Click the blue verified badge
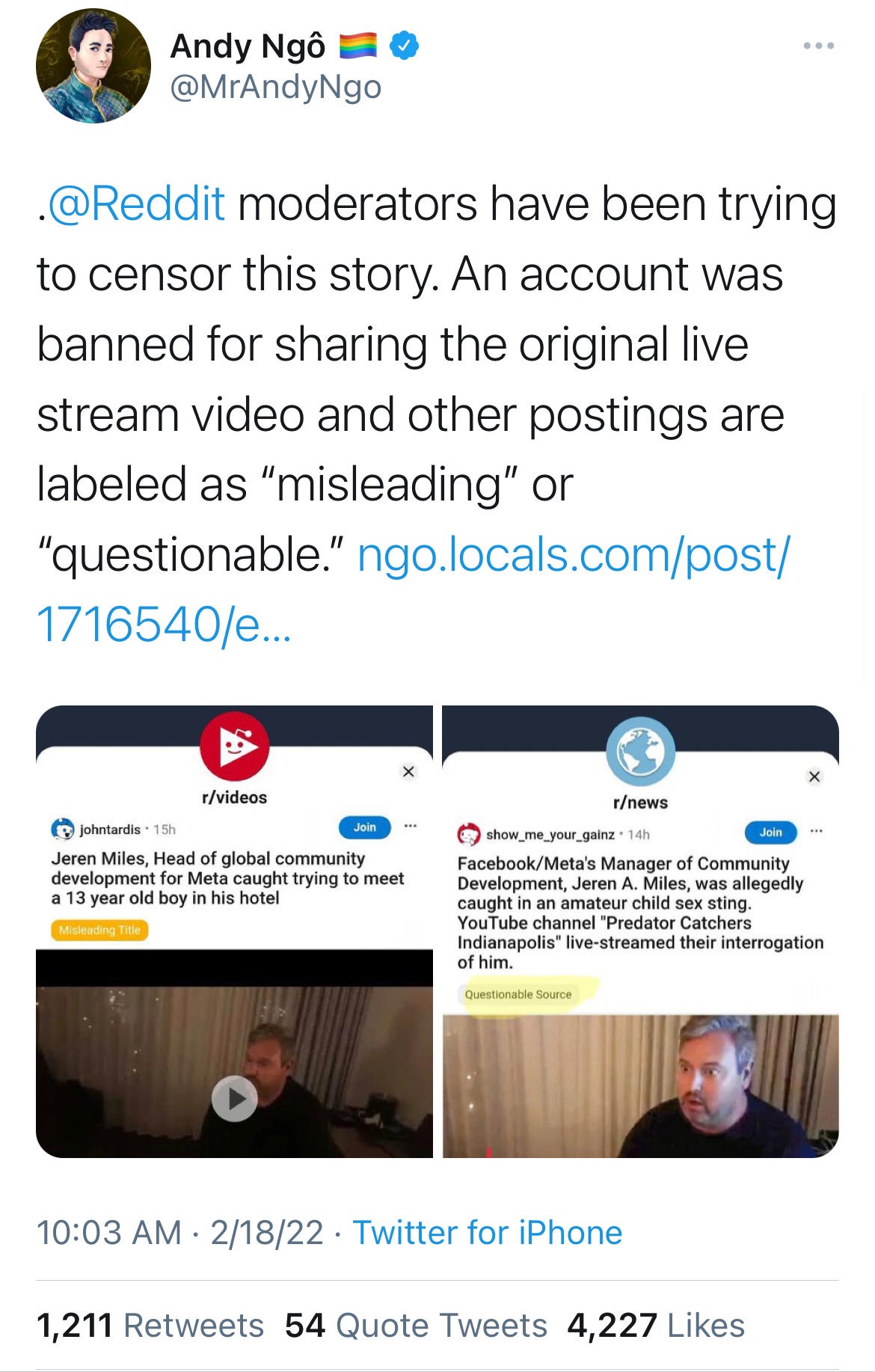The height and width of the screenshot is (1372, 875). pyautogui.click(x=405, y=46)
